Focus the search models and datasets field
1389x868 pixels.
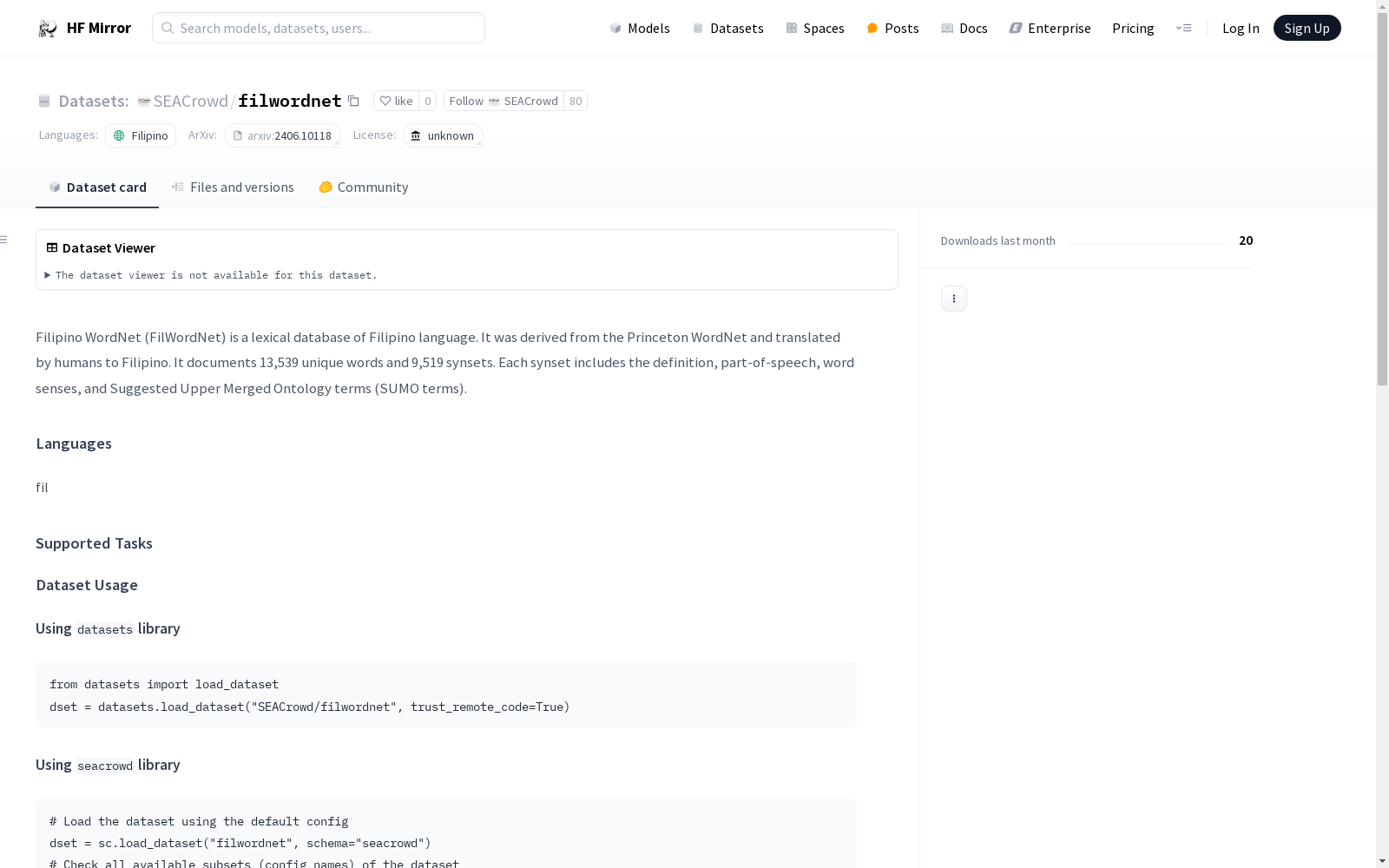(319, 28)
